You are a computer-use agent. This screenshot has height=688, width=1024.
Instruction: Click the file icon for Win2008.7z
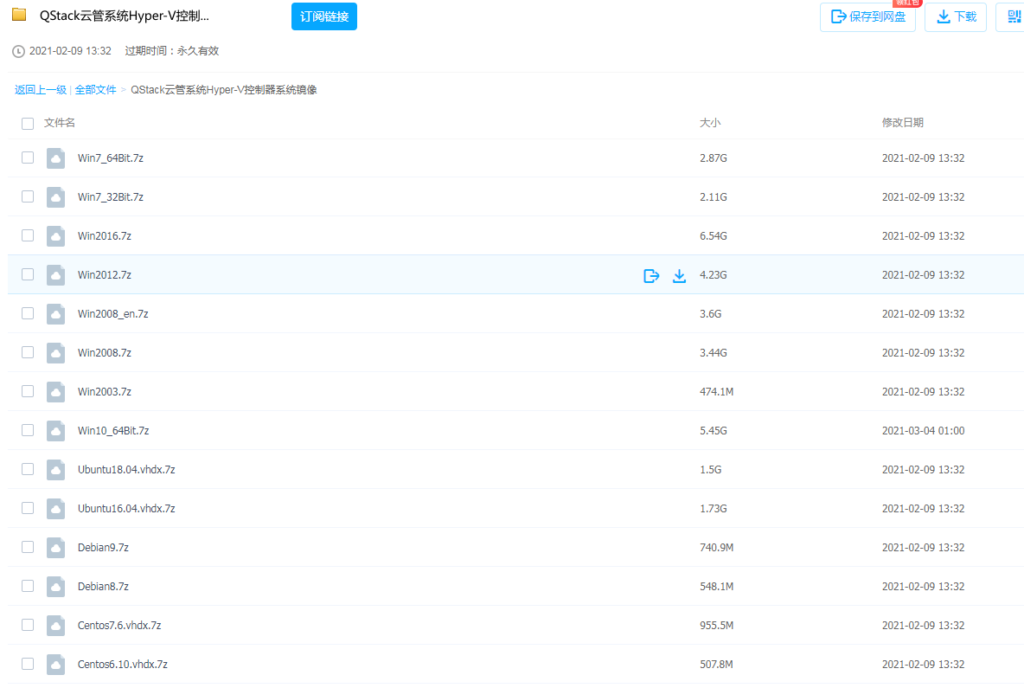pos(56,352)
